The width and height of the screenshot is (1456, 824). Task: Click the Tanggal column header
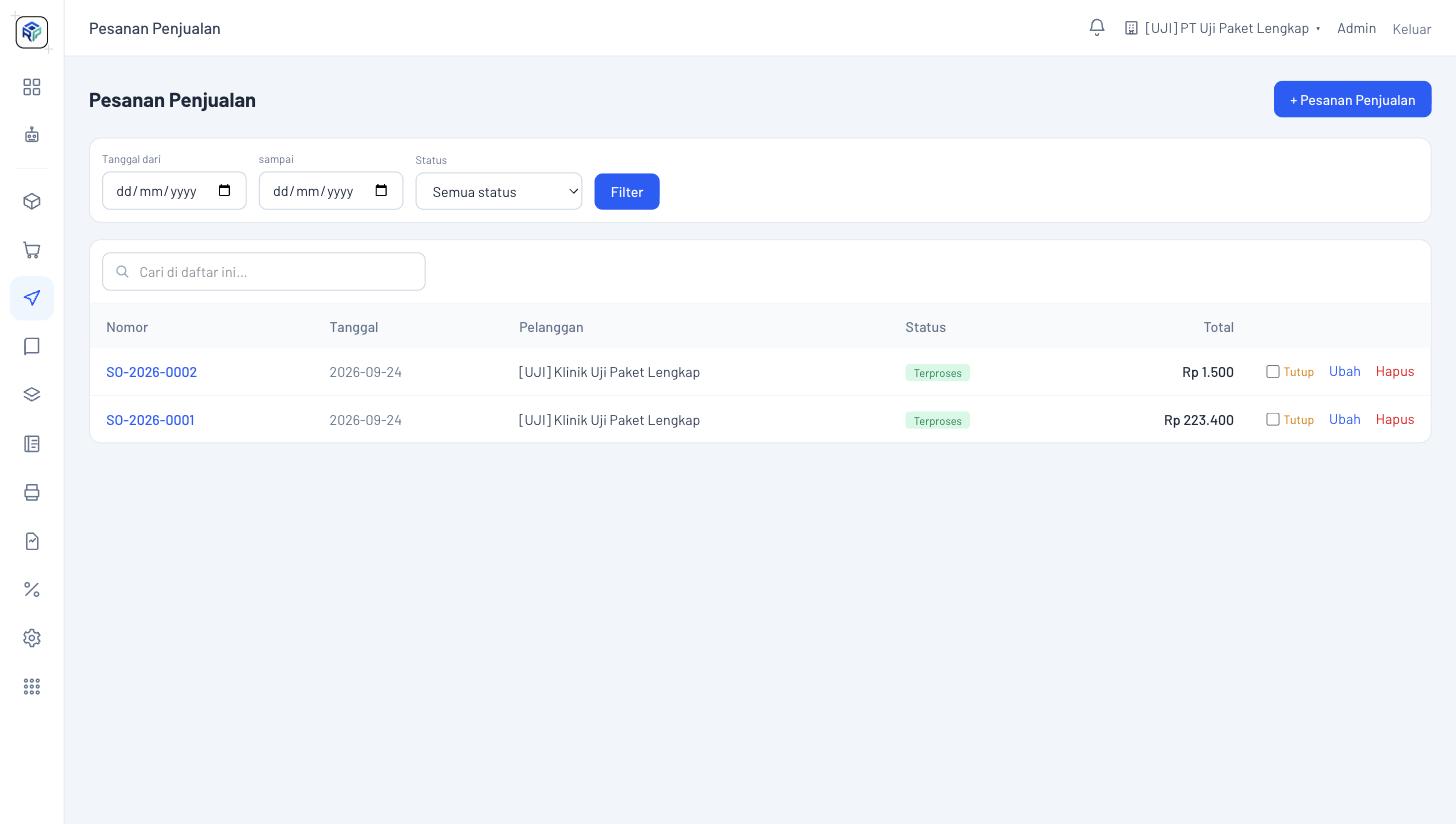coord(354,327)
